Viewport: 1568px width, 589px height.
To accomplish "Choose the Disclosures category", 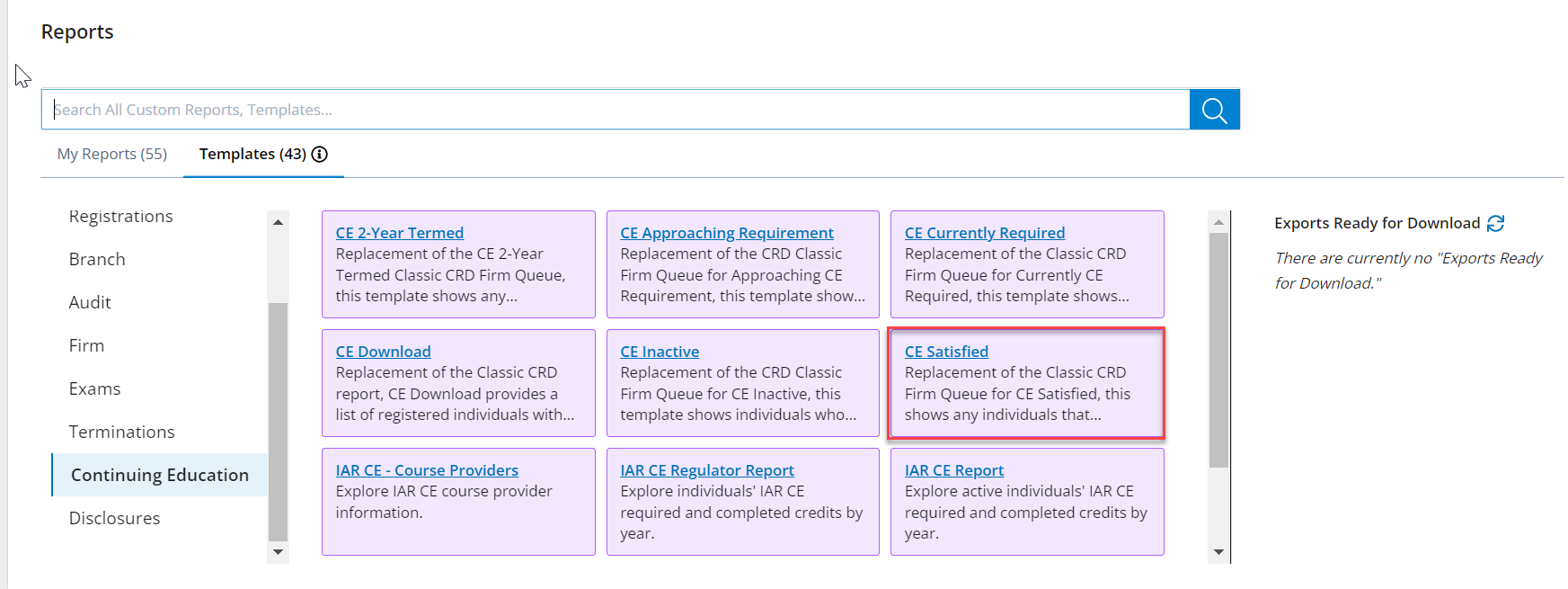I will coord(115,519).
